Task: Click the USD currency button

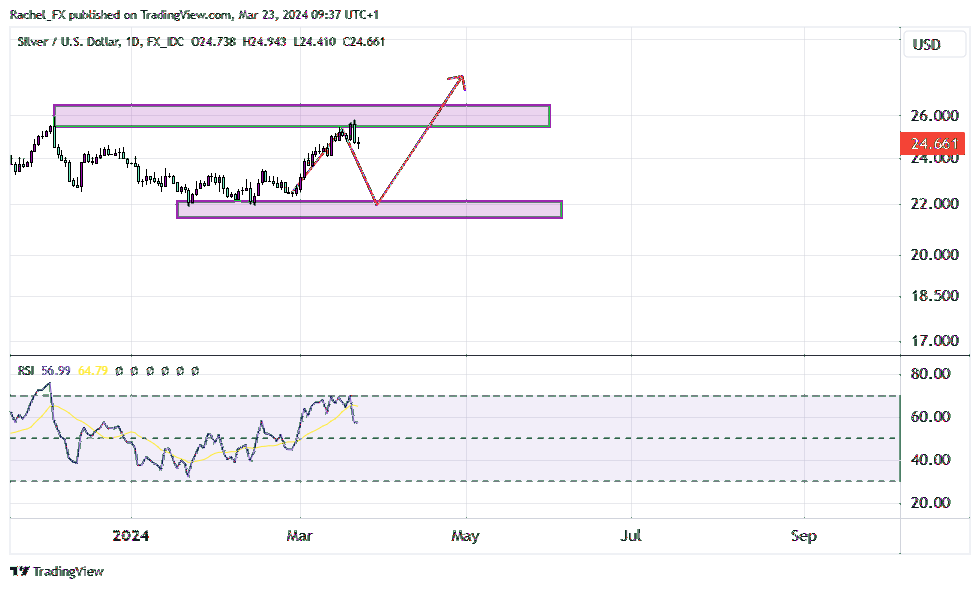Action: tap(934, 44)
